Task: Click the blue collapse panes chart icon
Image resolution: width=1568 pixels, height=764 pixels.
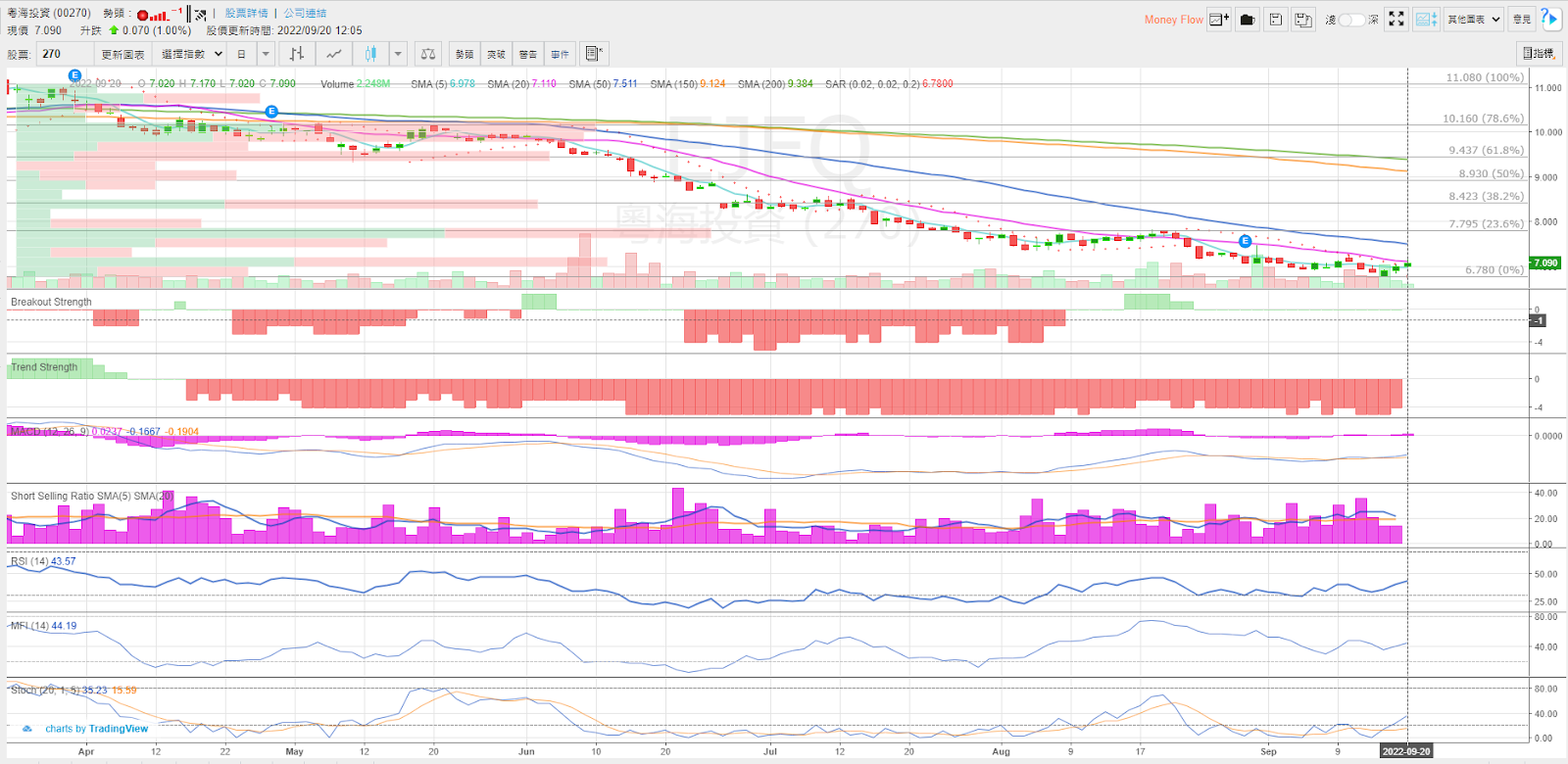Action: (1426, 19)
